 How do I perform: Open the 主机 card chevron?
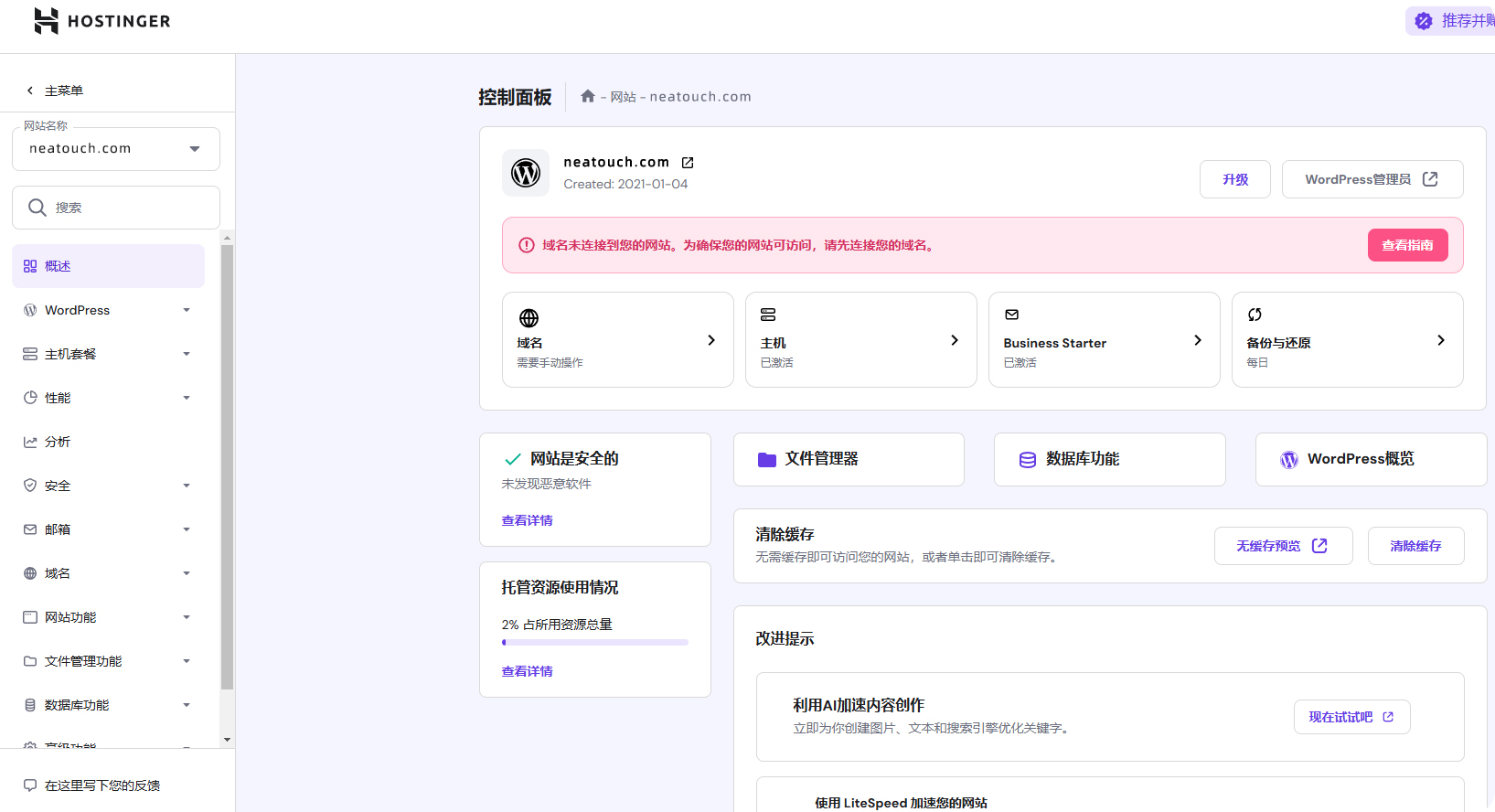click(955, 340)
